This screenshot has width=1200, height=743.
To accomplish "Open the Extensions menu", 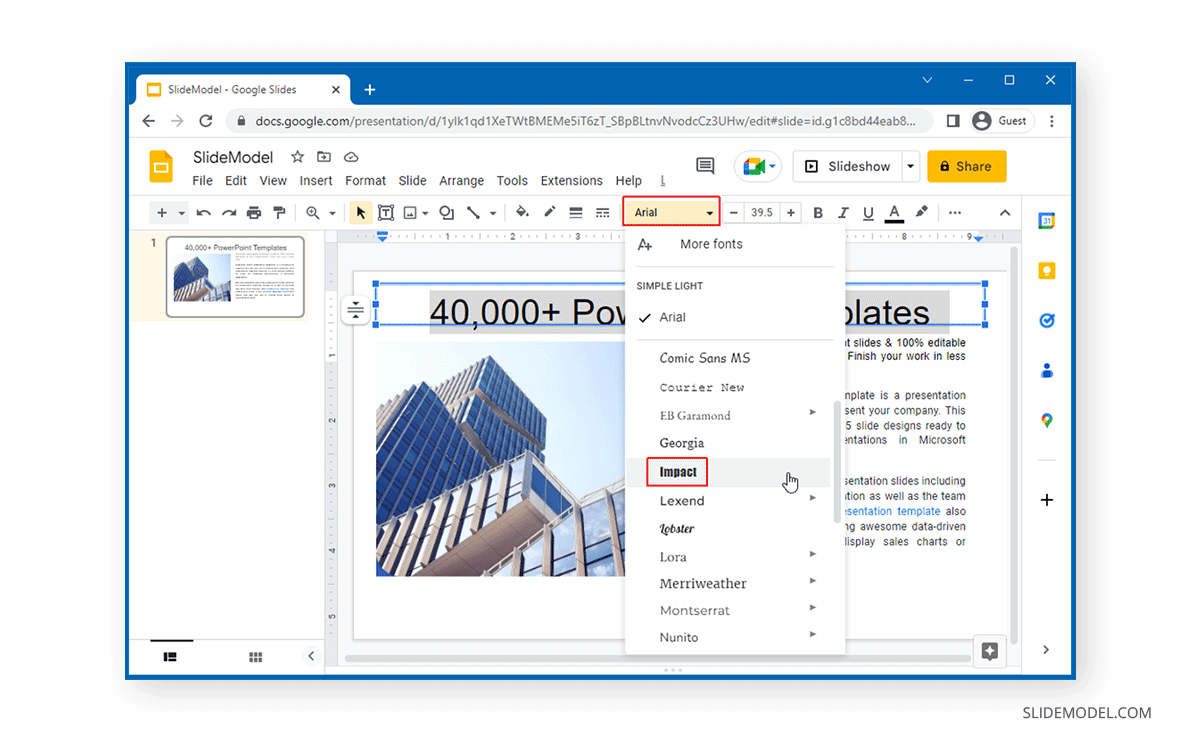I will [572, 181].
